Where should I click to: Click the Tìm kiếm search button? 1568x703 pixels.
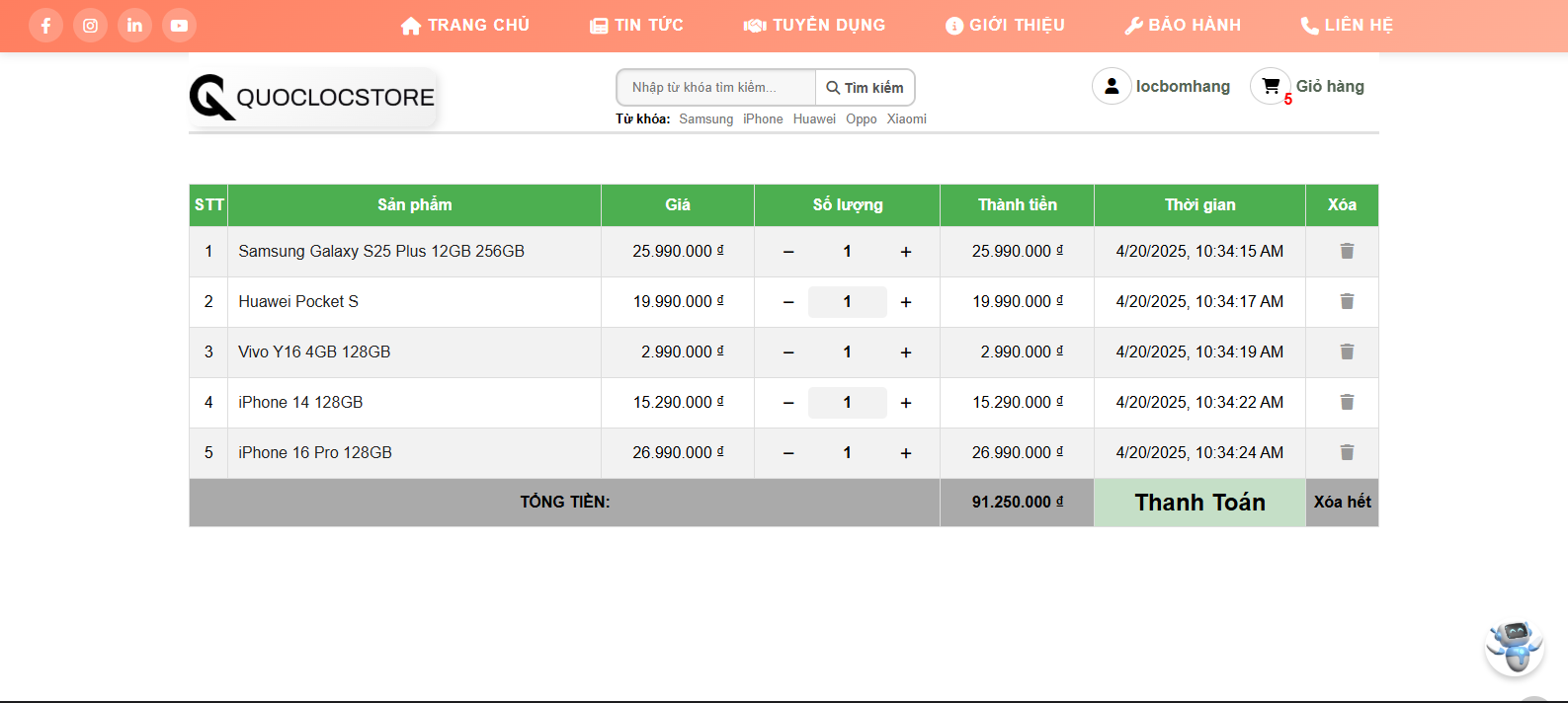(866, 87)
